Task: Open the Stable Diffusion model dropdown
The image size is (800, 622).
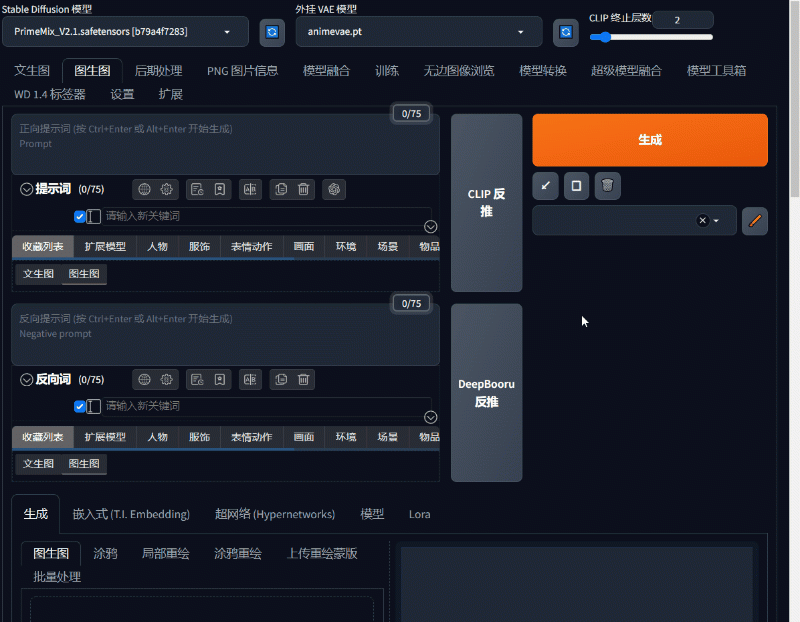Action: pos(125,32)
